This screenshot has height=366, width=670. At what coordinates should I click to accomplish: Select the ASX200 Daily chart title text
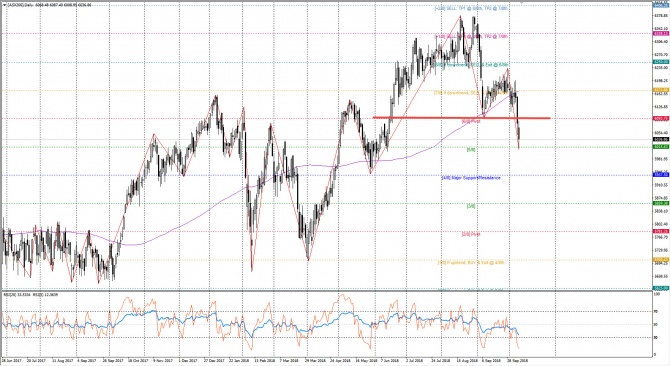coord(50,4)
